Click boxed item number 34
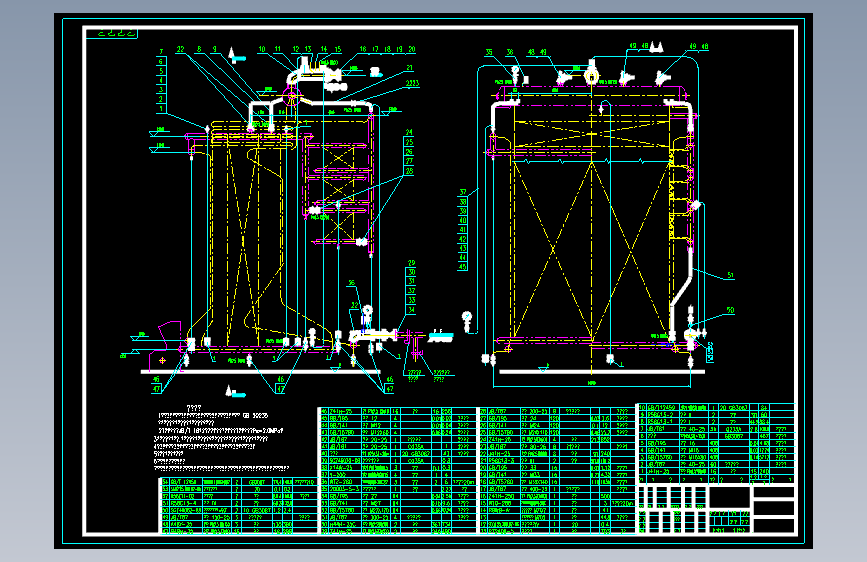This screenshot has width=867, height=562. click(411, 310)
